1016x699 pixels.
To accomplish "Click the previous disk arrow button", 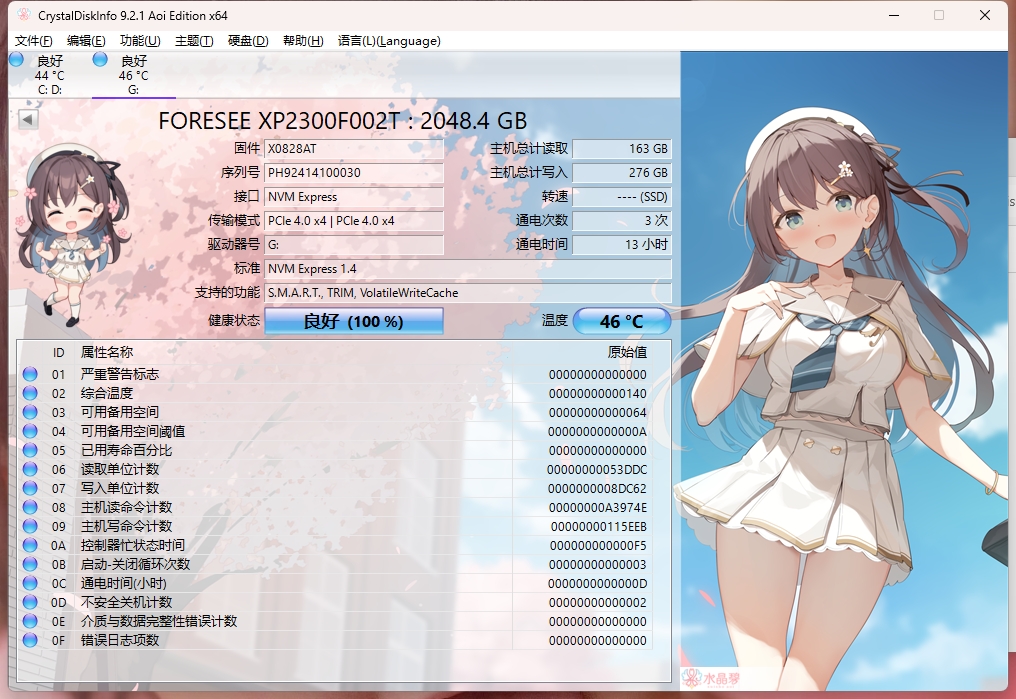I will click(x=28, y=120).
